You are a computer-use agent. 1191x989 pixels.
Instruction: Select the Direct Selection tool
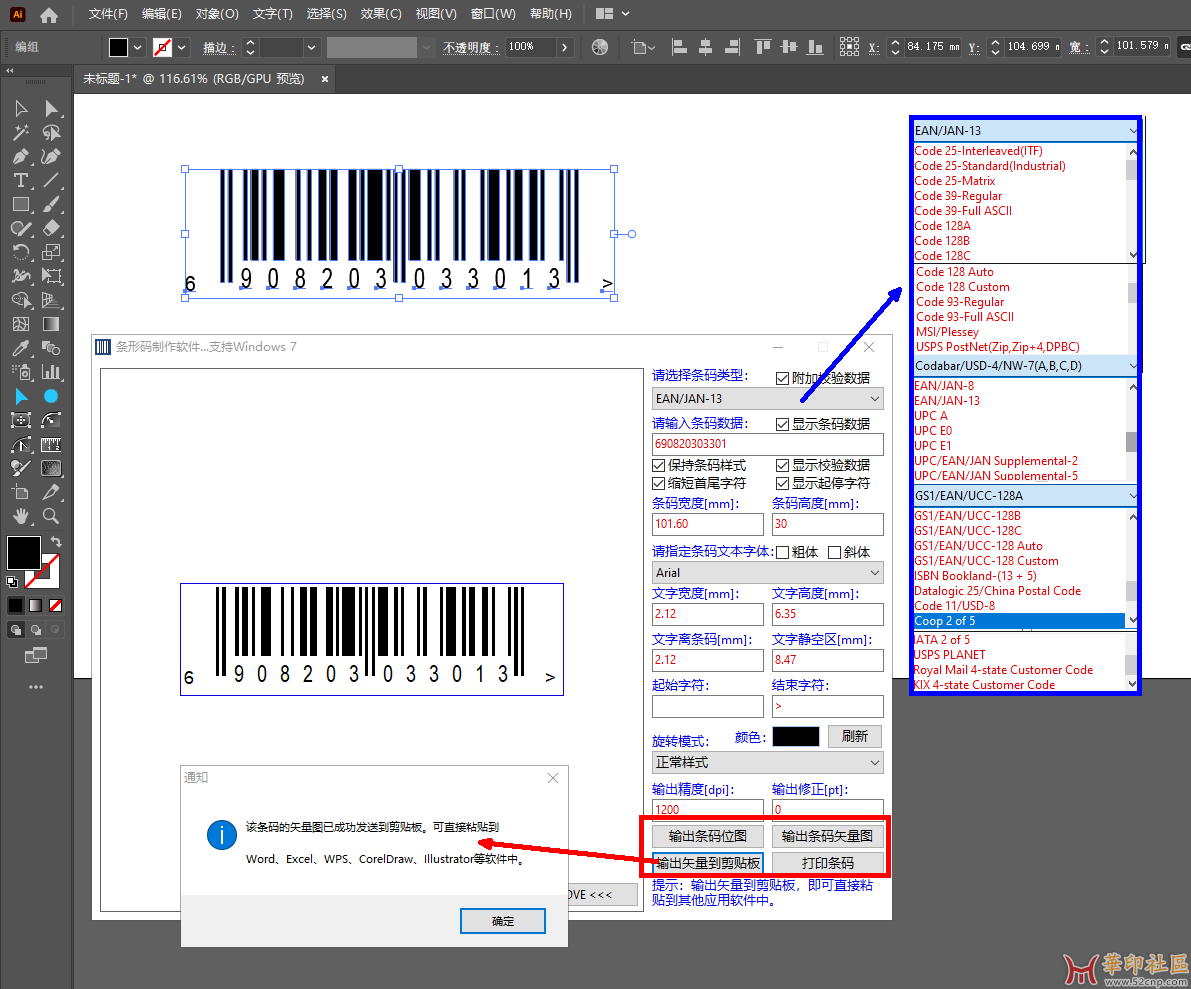pyautogui.click(x=51, y=109)
